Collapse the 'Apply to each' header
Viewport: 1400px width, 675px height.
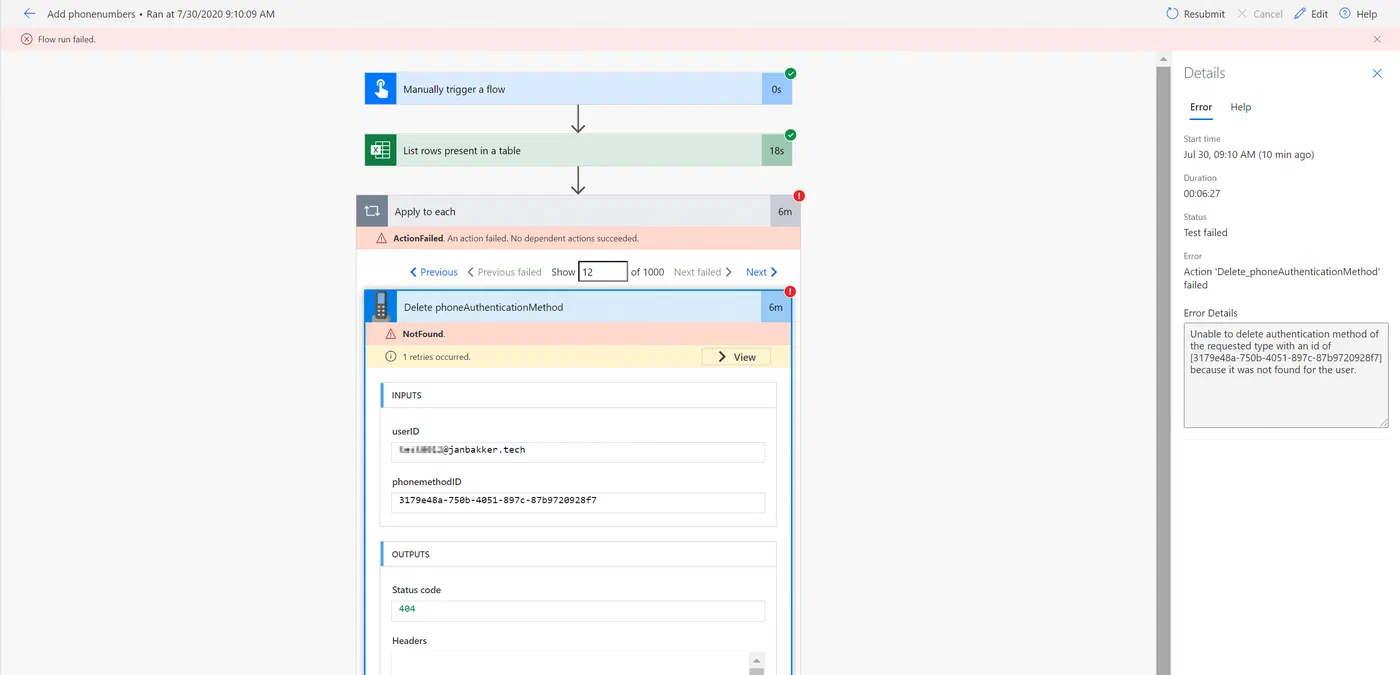click(x=578, y=211)
